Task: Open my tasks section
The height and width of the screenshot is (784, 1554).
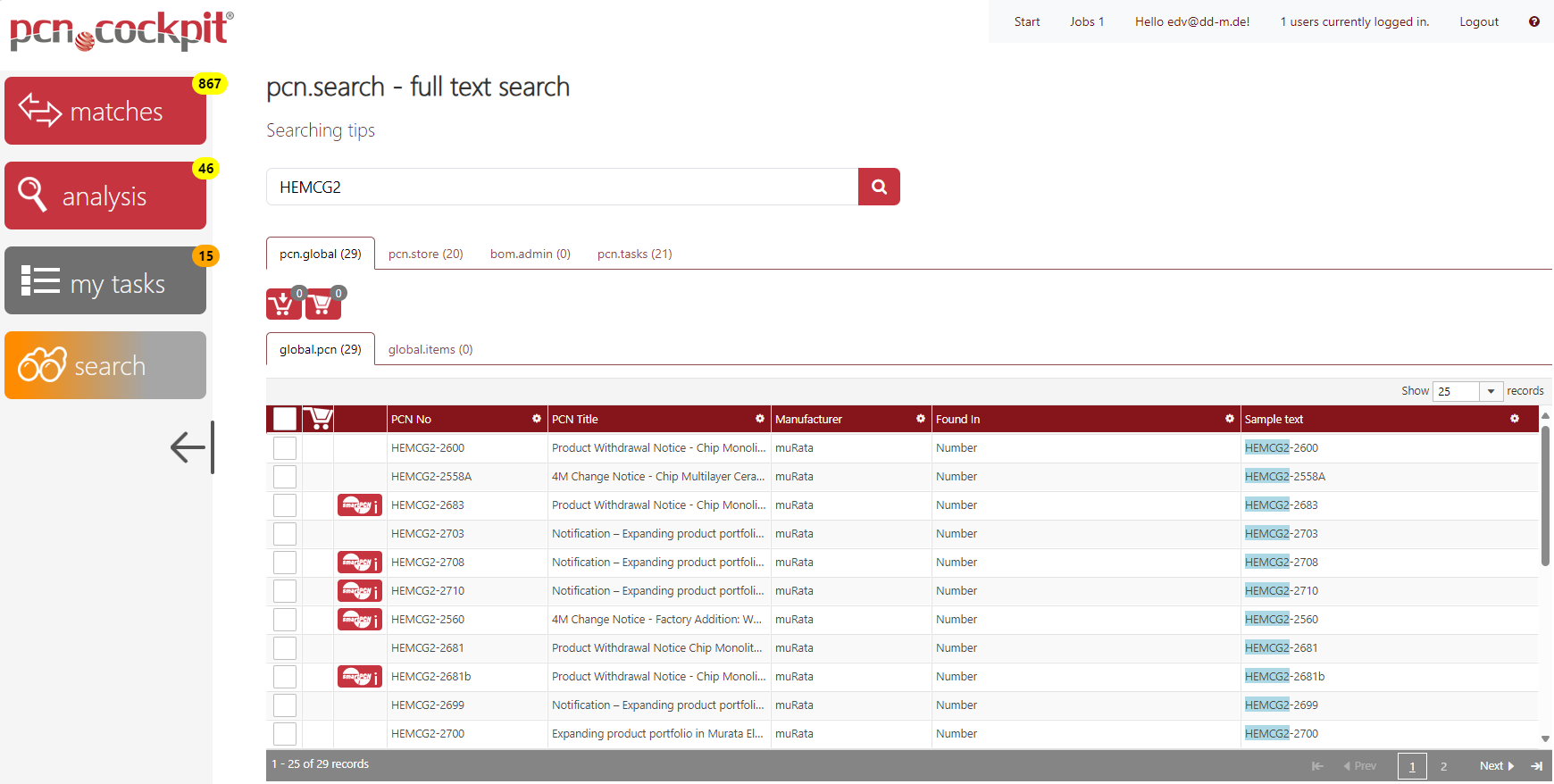Action: 105,280
